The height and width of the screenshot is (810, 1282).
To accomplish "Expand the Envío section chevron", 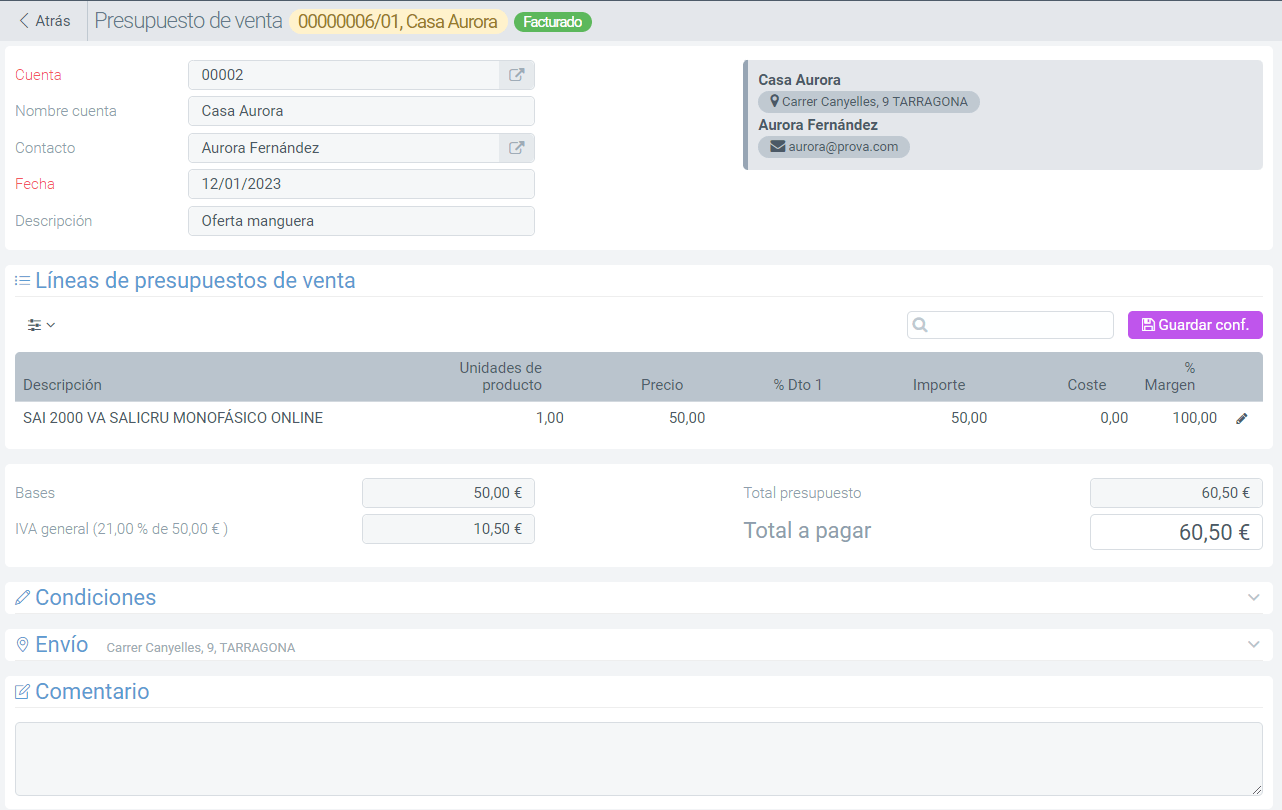I will click(x=1254, y=644).
